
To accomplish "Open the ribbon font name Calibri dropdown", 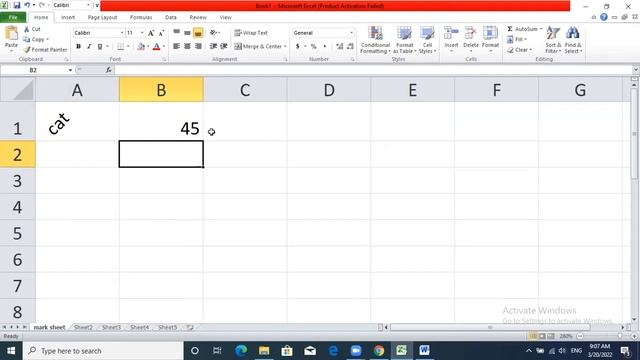I will [122, 33].
